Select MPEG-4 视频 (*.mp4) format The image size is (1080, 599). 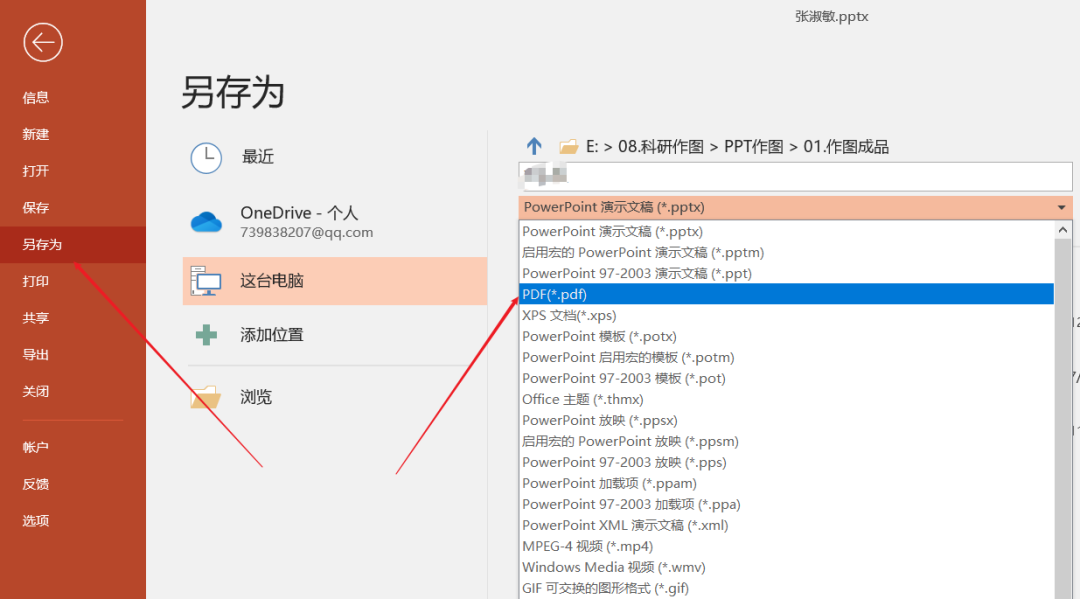(x=786, y=546)
